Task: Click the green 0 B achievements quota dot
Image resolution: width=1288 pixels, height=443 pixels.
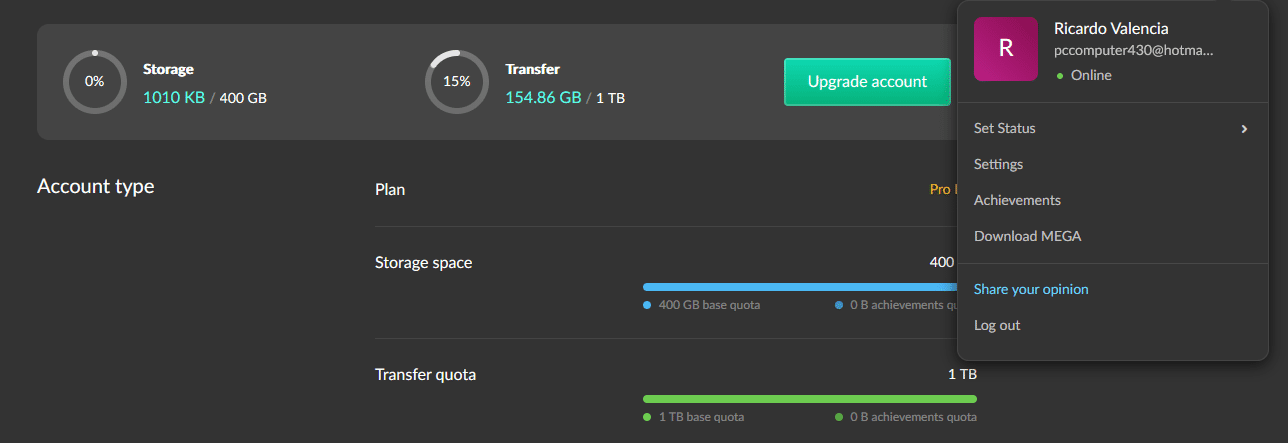Action: coord(839,417)
